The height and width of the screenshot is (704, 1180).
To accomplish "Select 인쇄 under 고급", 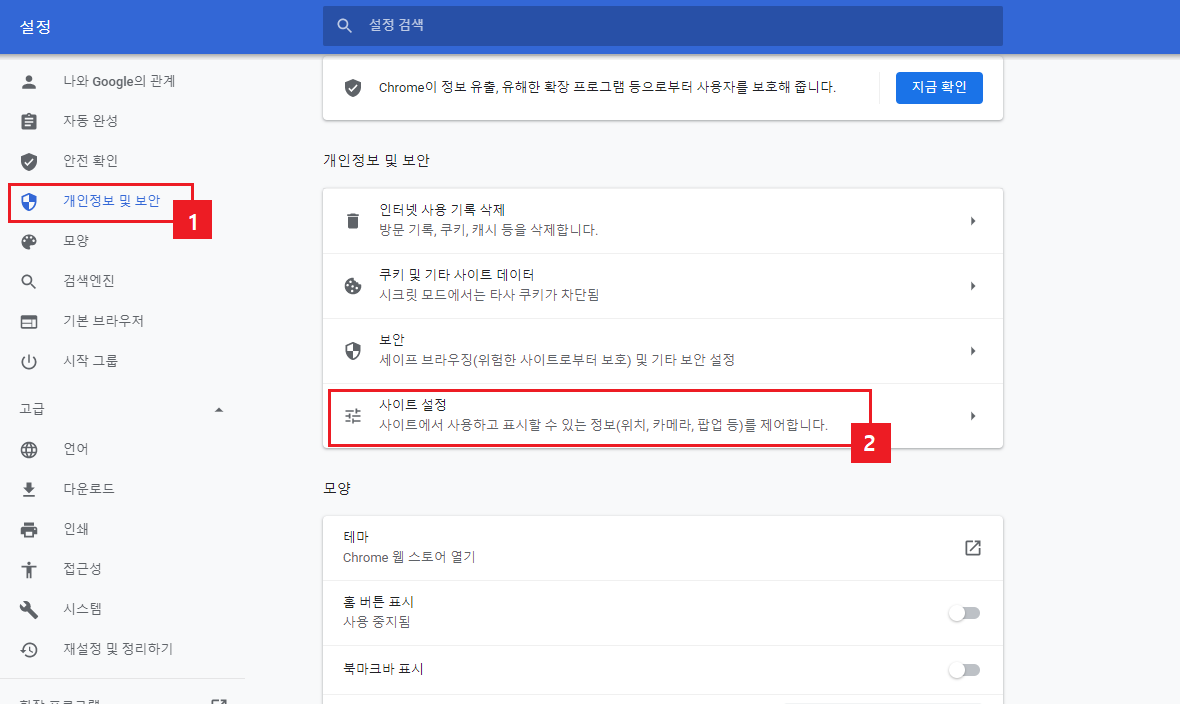I will pos(76,529).
